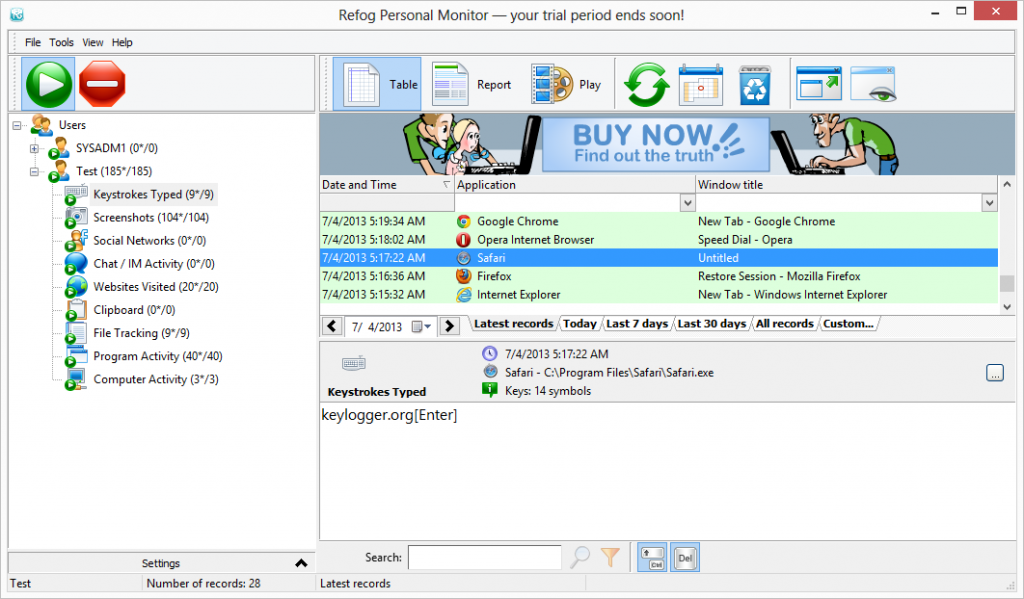Screen dimensions: 1024x599
Task: Expand the SYSADM1 user node
Action: pyautogui.click(x=35, y=149)
